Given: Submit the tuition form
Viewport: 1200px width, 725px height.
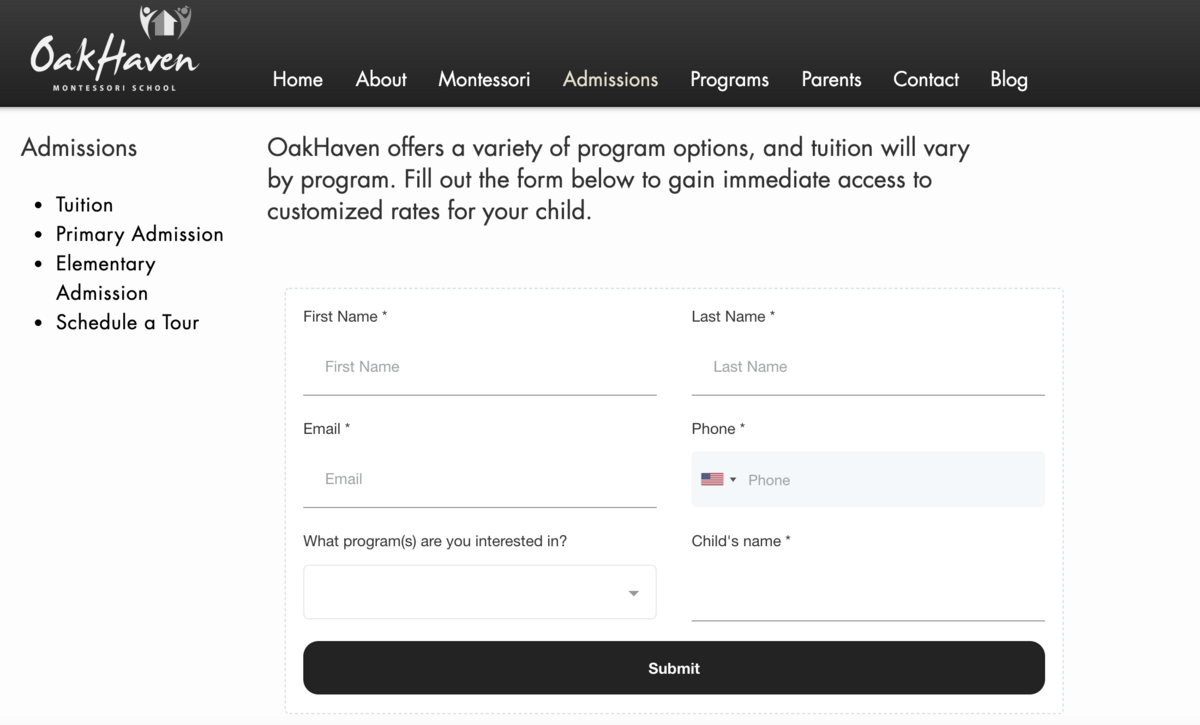Looking at the screenshot, I should pos(673,668).
